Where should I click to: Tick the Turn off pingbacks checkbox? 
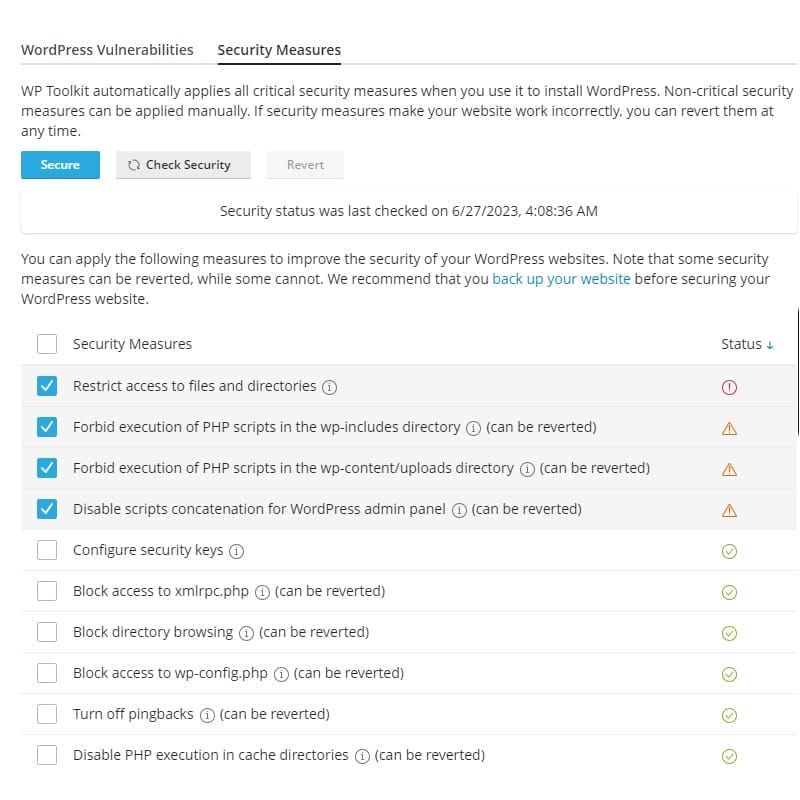click(47, 714)
